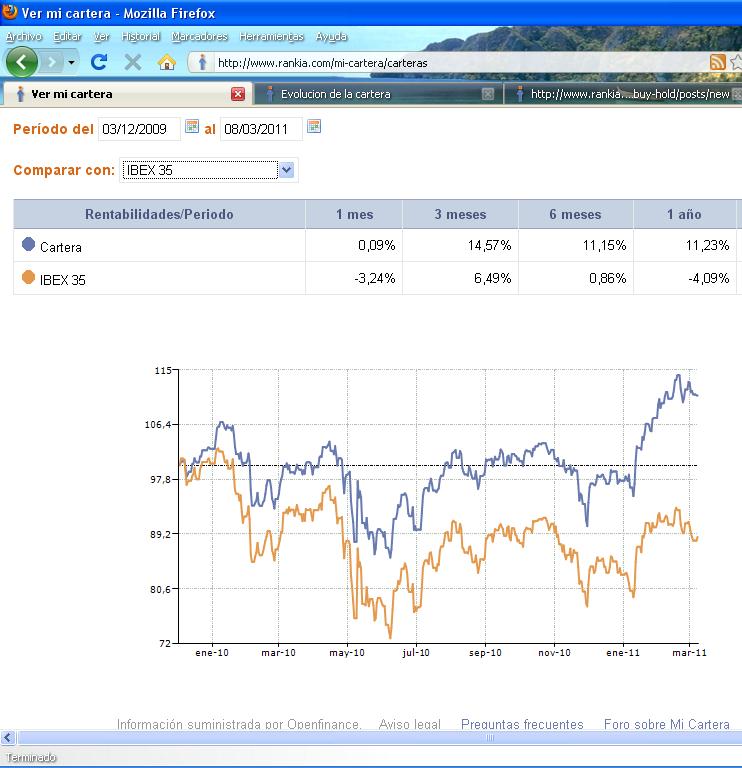Click IBEX 35 1 año value -4,09%

709,278
